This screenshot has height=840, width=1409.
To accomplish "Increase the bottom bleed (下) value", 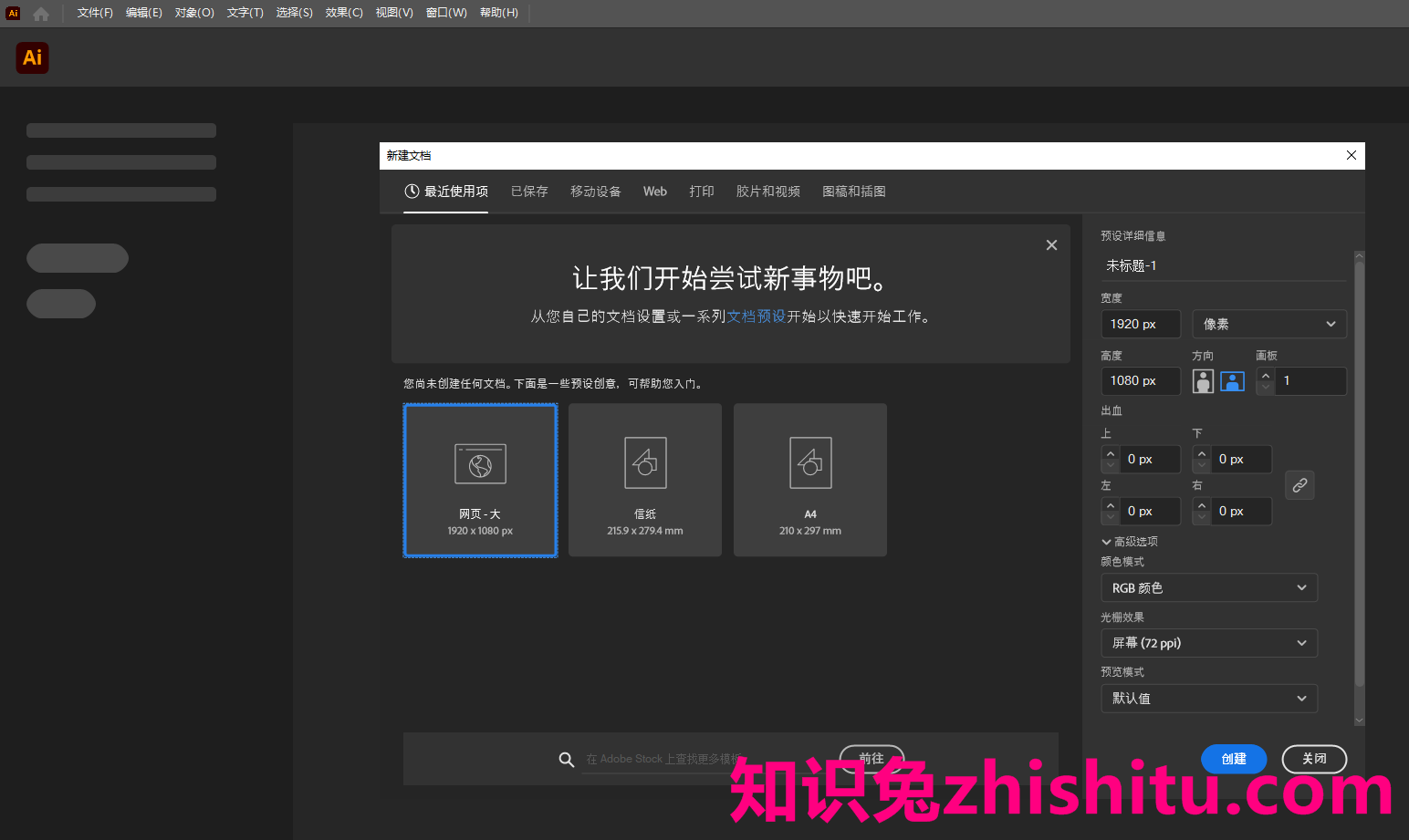I will point(1202,453).
